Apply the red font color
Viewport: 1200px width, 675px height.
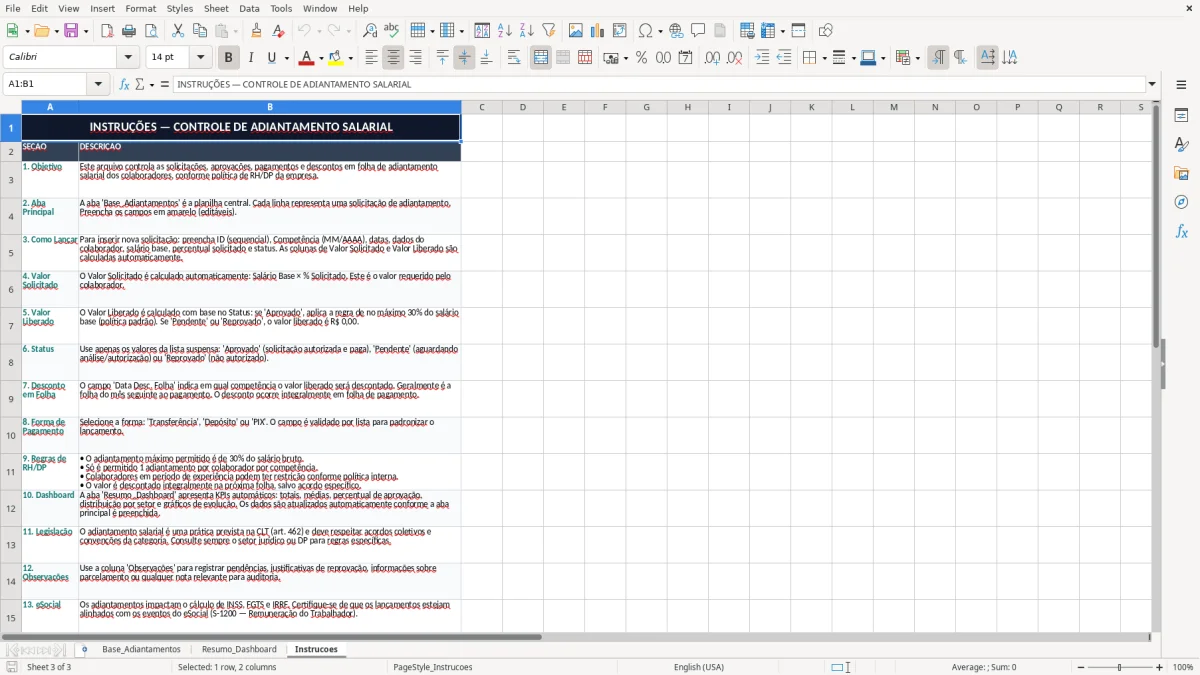point(306,58)
